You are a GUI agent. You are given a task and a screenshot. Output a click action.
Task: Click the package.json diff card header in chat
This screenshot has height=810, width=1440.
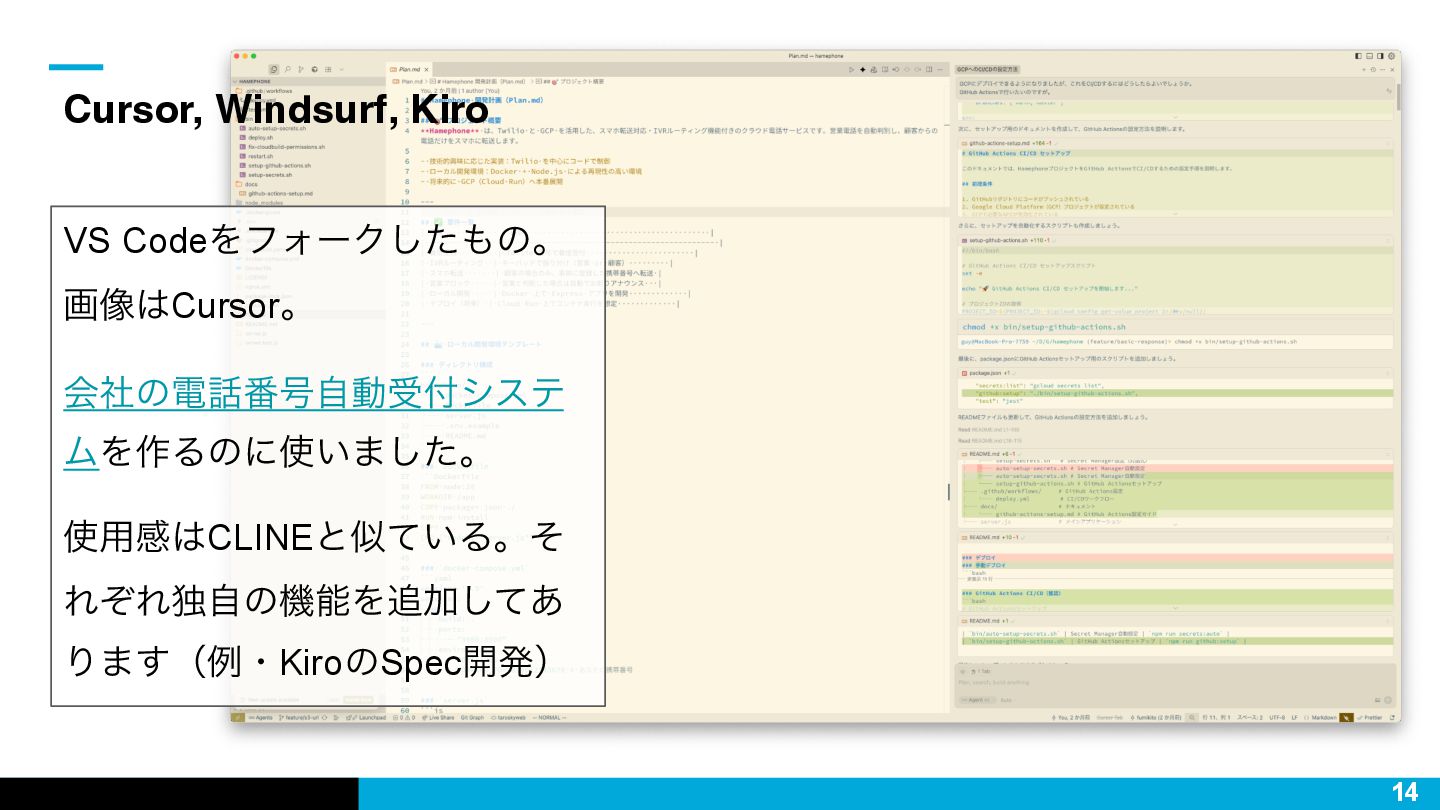tap(1175, 372)
